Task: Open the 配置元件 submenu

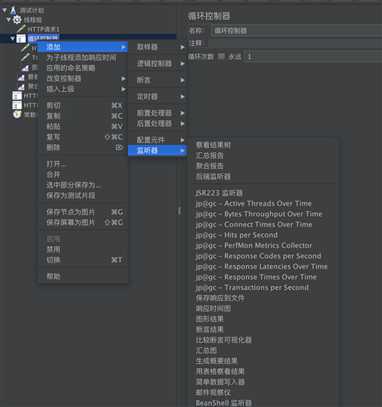Action: pos(157,140)
